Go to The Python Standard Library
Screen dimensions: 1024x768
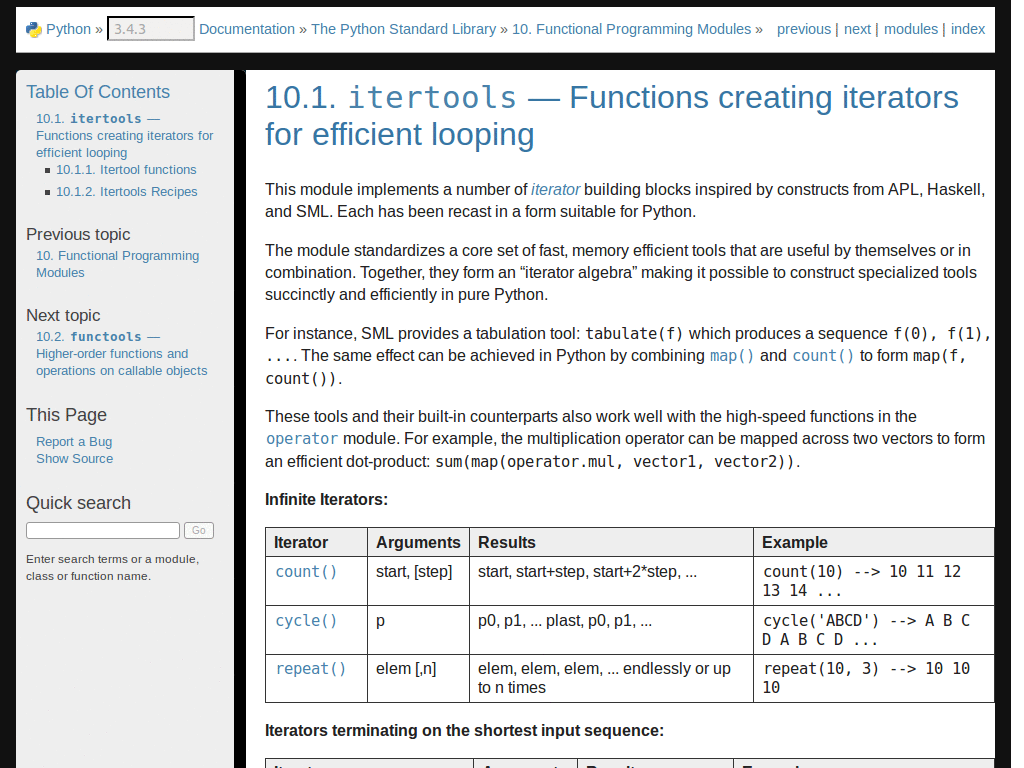pos(403,29)
